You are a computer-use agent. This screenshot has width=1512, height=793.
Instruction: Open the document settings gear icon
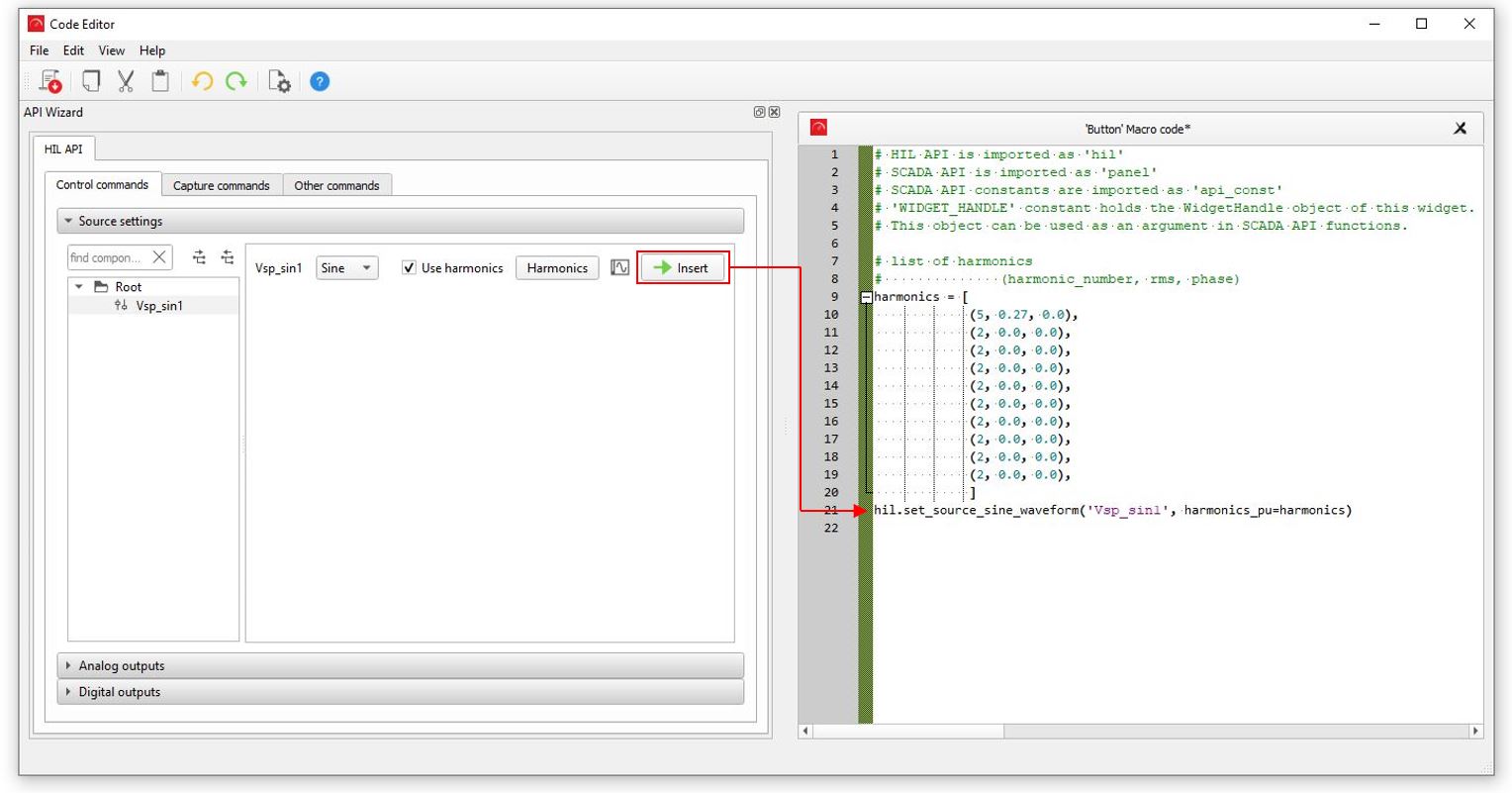279,81
